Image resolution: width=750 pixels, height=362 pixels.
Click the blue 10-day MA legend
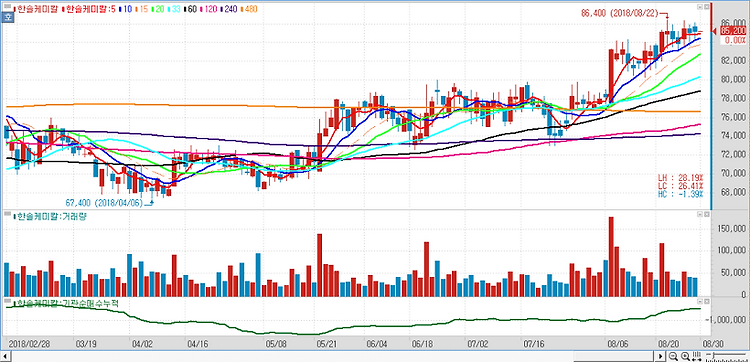coord(126,9)
